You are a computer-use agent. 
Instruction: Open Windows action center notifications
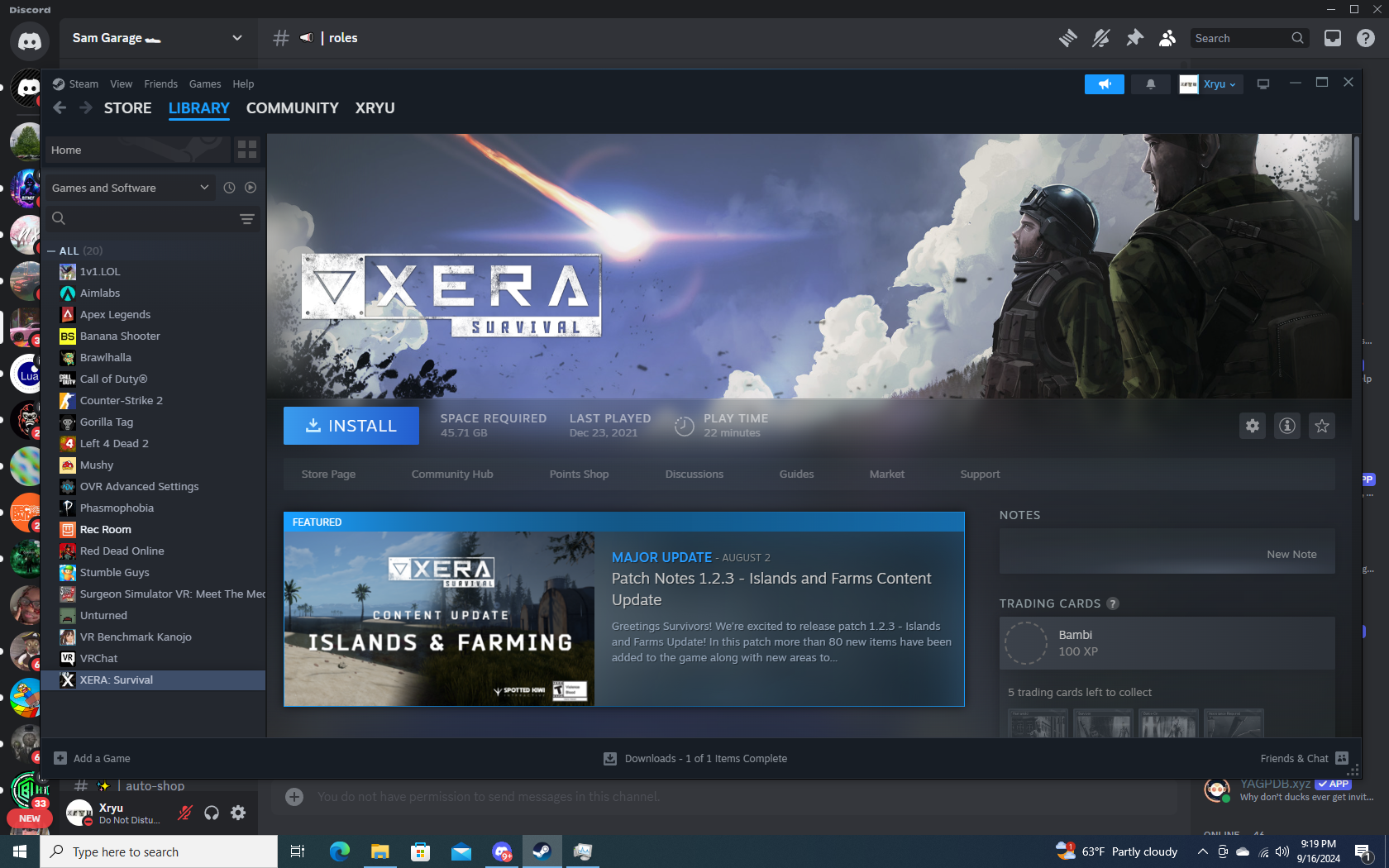pos(1363,851)
